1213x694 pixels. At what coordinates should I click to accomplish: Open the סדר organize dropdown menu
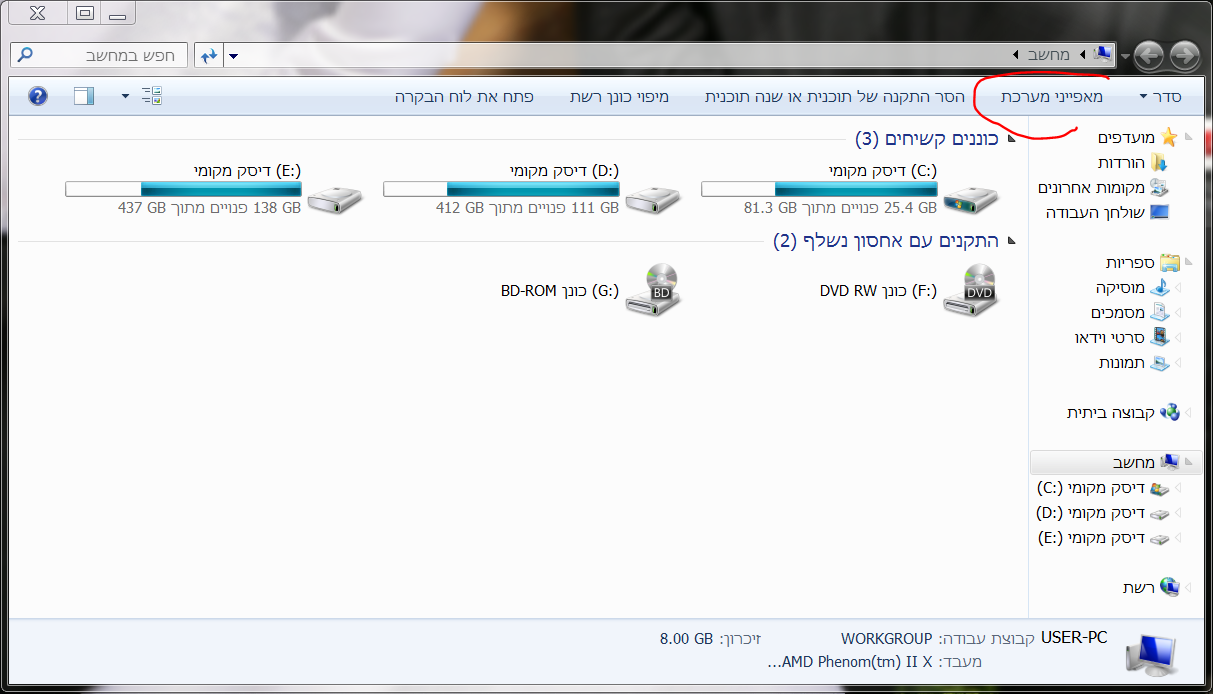(1160, 97)
